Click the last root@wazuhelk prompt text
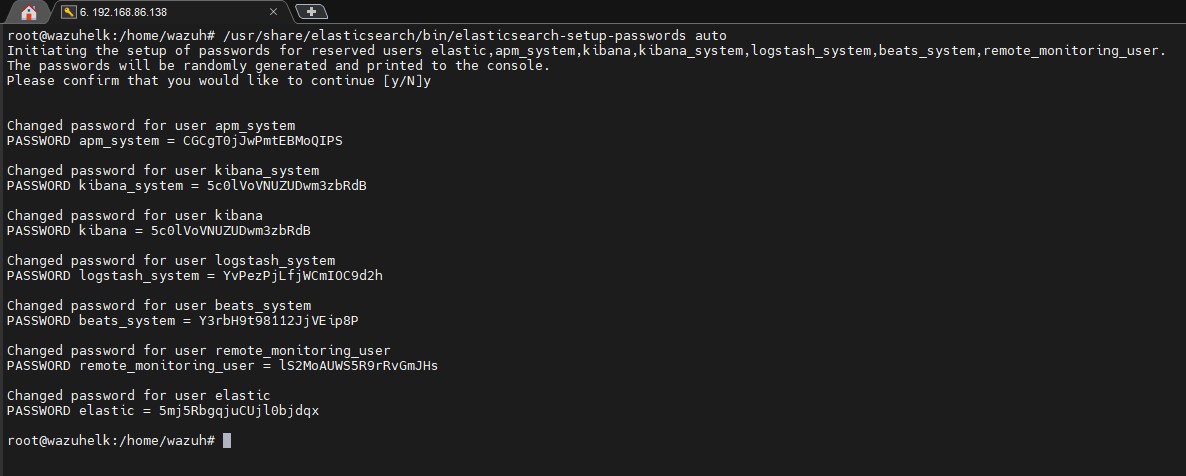1186x476 pixels. coord(110,440)
